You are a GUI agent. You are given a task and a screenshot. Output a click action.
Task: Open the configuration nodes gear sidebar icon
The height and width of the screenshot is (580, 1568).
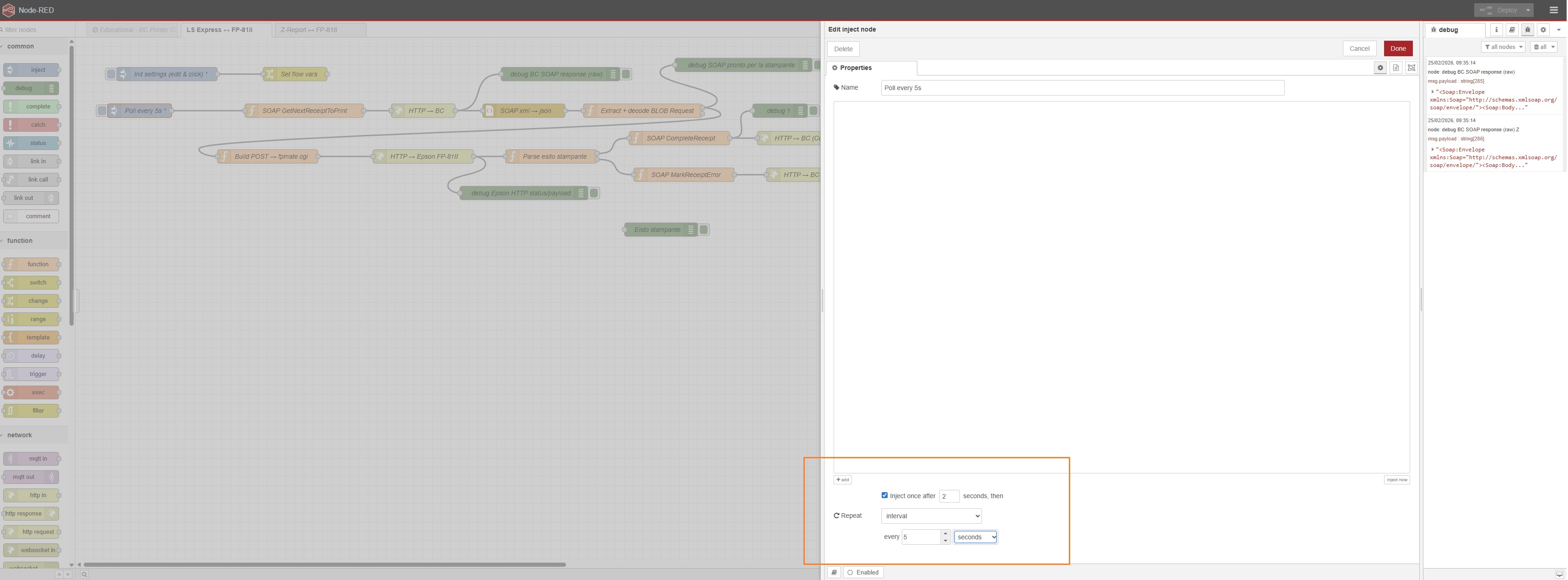(x=1543, y=29)
